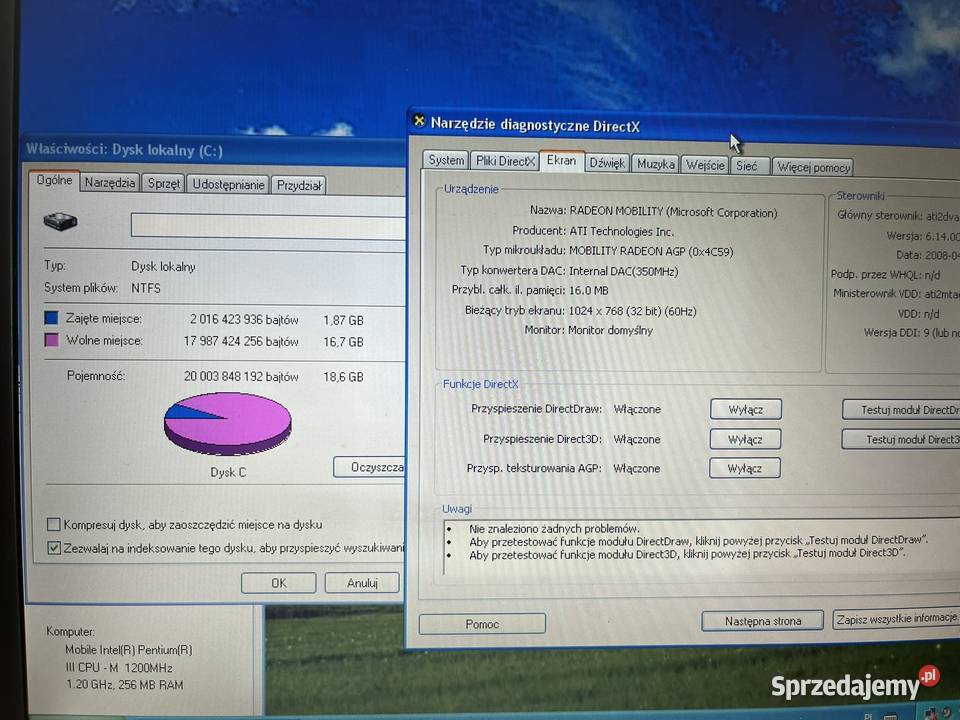This screenshot has height=720, width=960.
Task: Switch to the Sprzęt tab
Action: pos(163,183)
